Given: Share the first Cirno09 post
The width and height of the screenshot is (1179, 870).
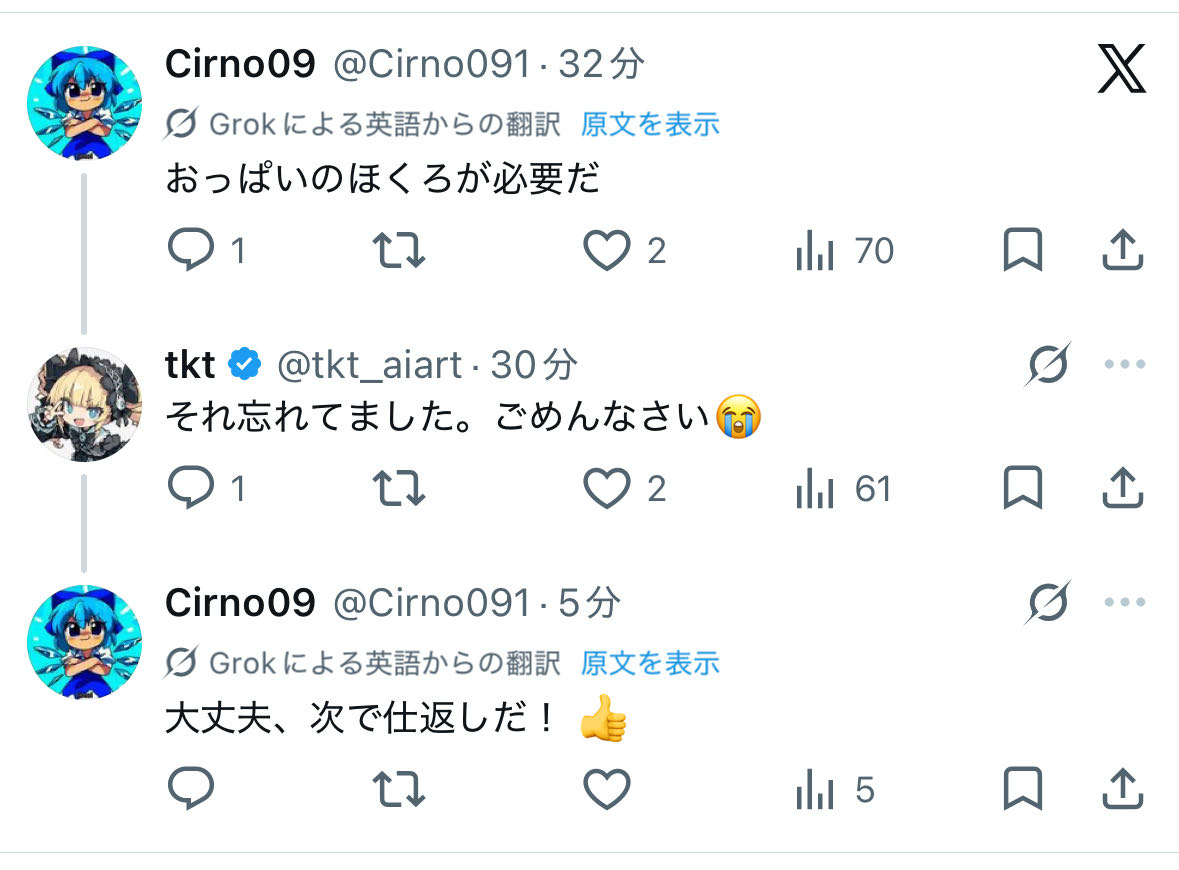Looking at the screenshot, I should pos(1122,250).
